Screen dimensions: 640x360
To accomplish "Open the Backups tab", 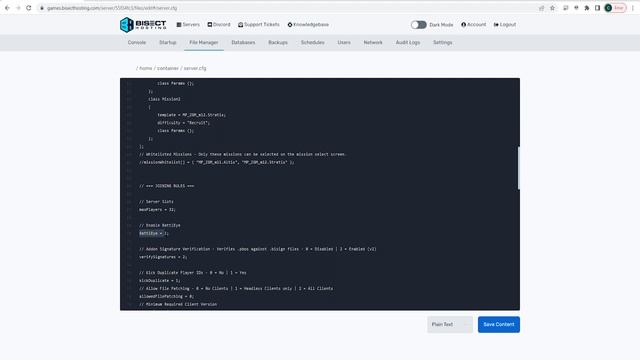I will click(x=278, y=42).
